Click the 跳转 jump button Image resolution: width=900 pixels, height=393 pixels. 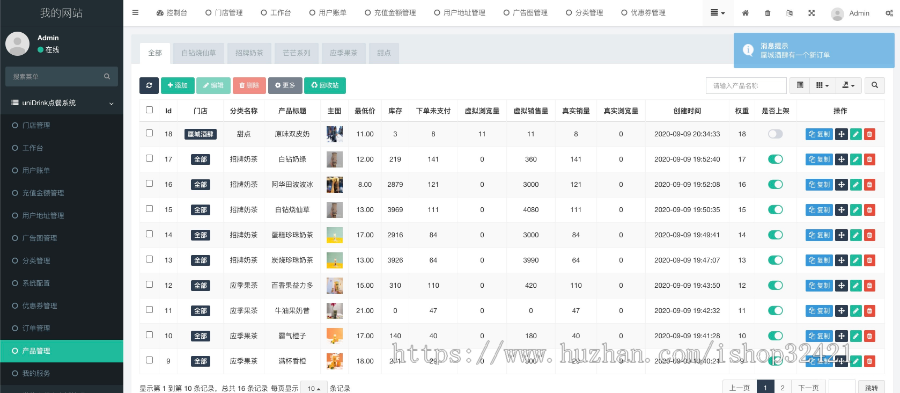[x=871, y=388]
